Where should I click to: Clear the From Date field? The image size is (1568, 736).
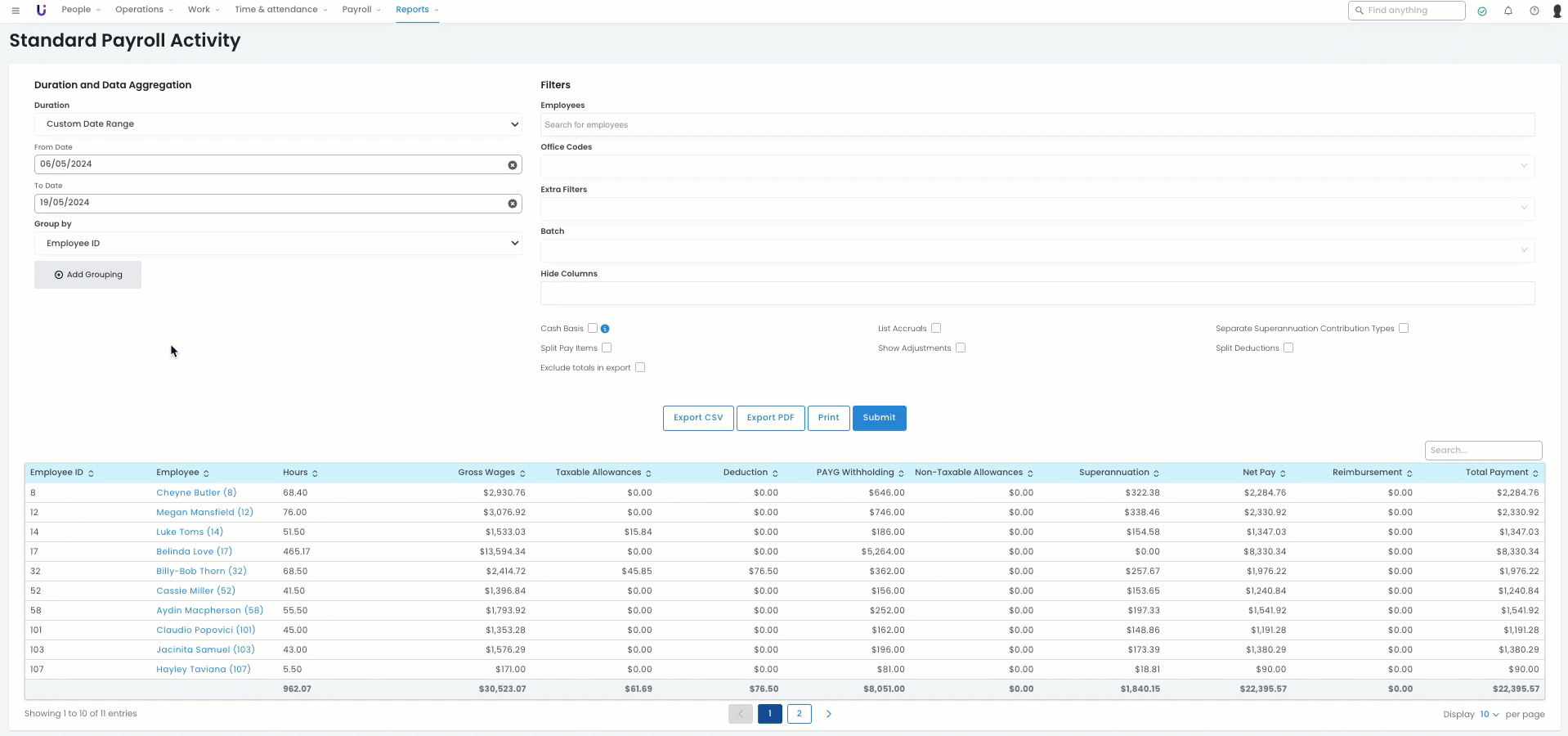(513, 165)
